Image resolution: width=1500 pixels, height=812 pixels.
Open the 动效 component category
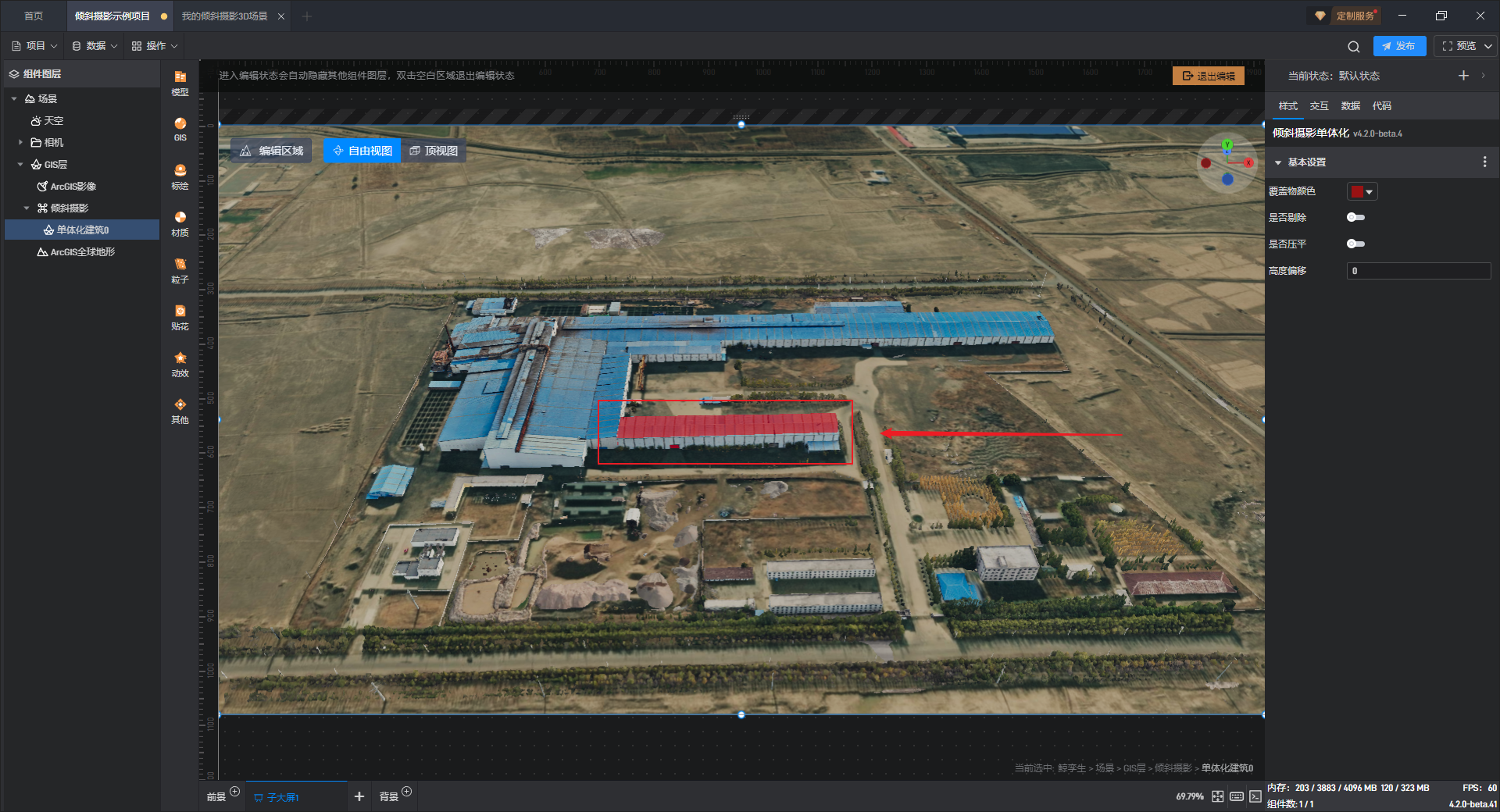click(x=180, y=364)
